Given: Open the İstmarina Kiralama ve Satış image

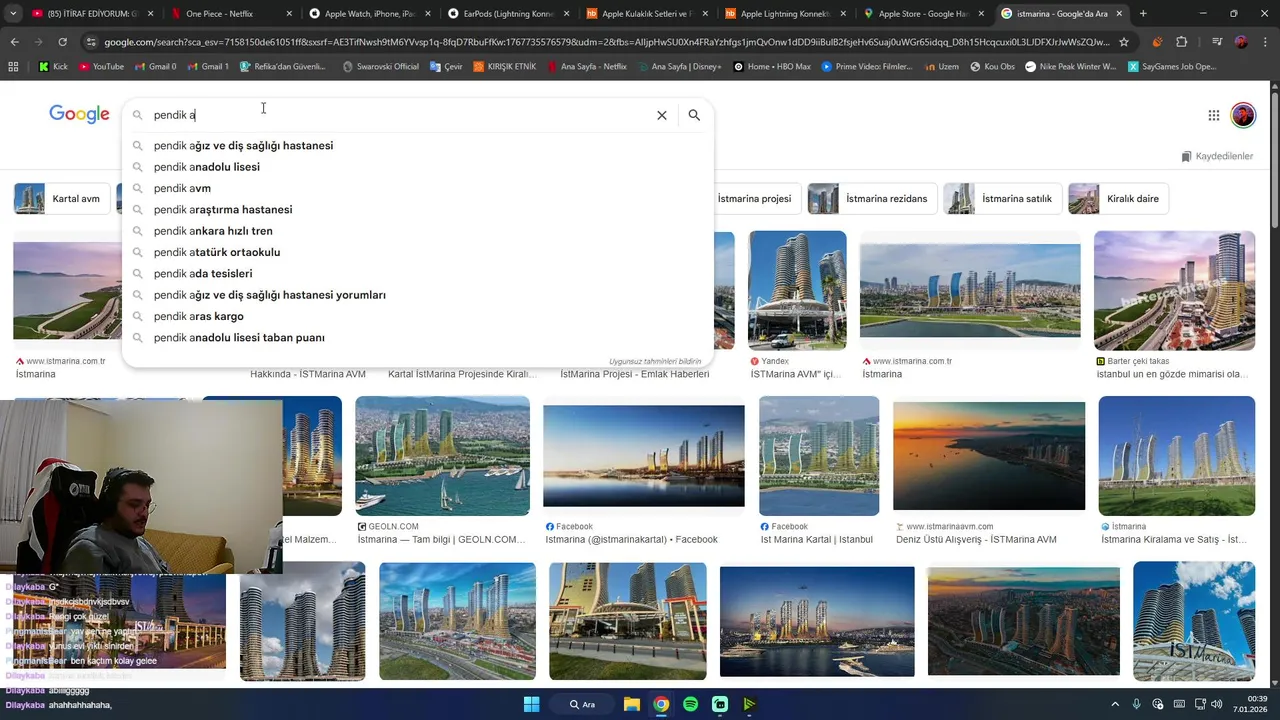Looking at the screenshot, I should tap(1177, 456).
